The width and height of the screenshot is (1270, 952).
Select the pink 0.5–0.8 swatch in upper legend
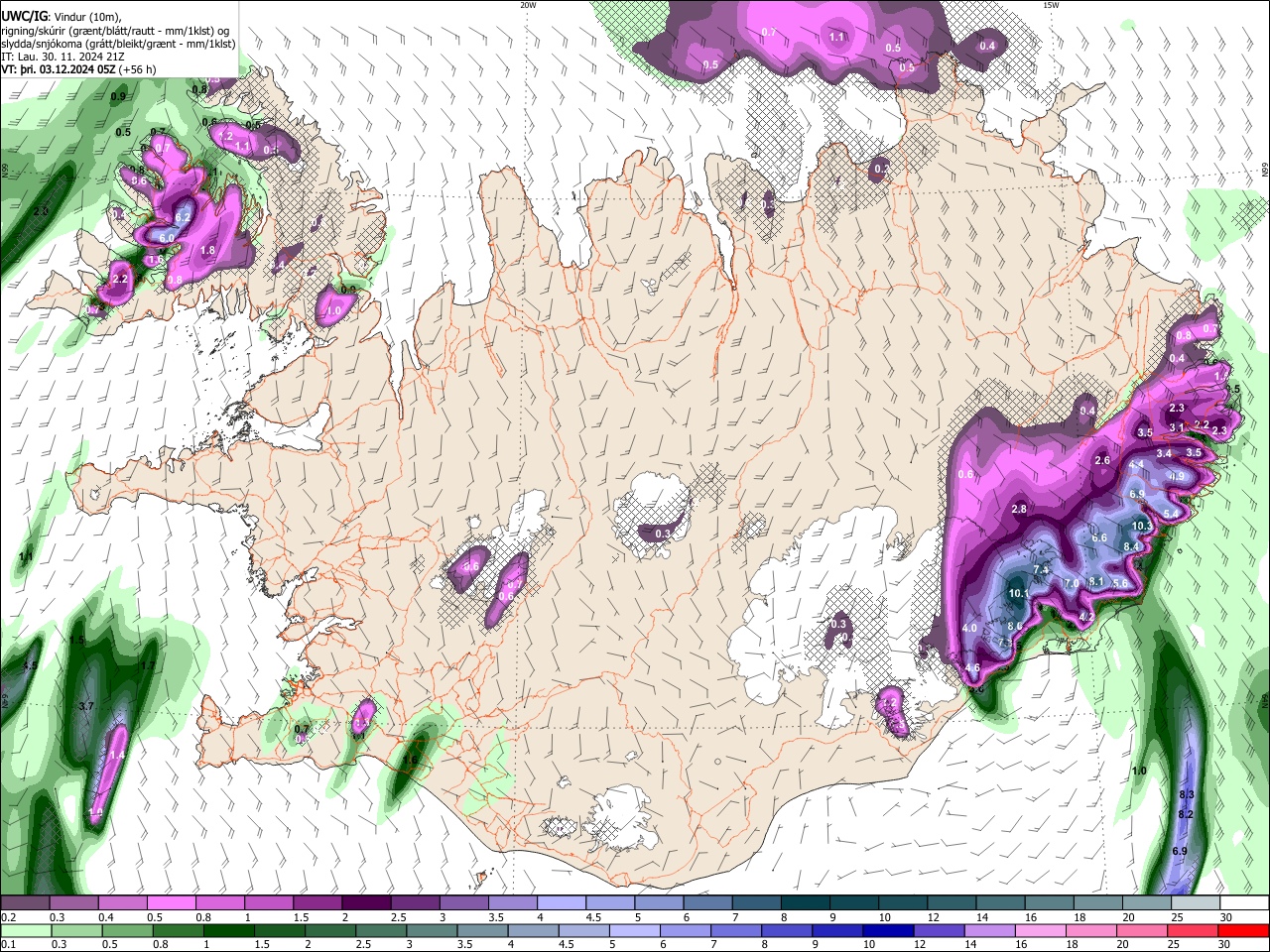(x=171, y=903)
